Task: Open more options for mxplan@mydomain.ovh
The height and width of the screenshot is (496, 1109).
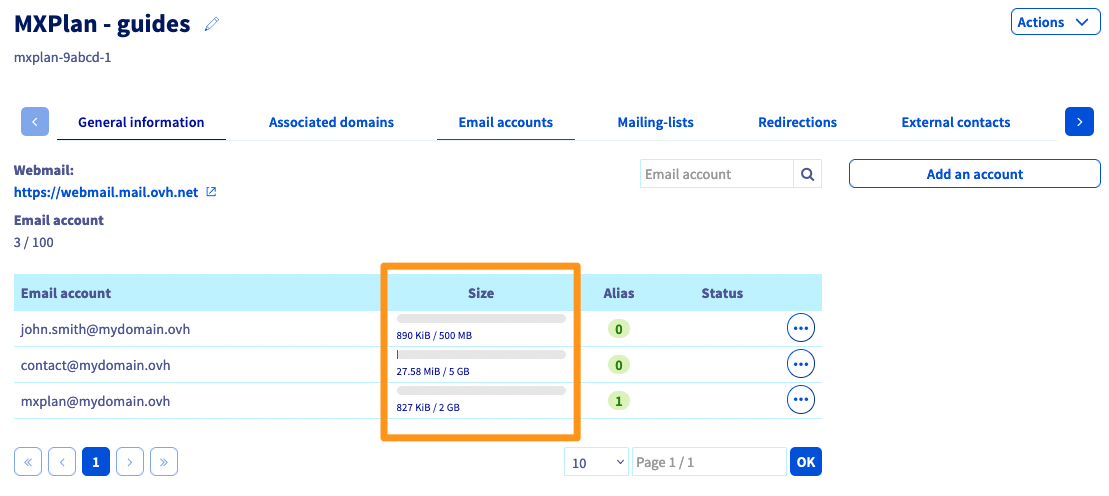Action: tap(801, 400)
